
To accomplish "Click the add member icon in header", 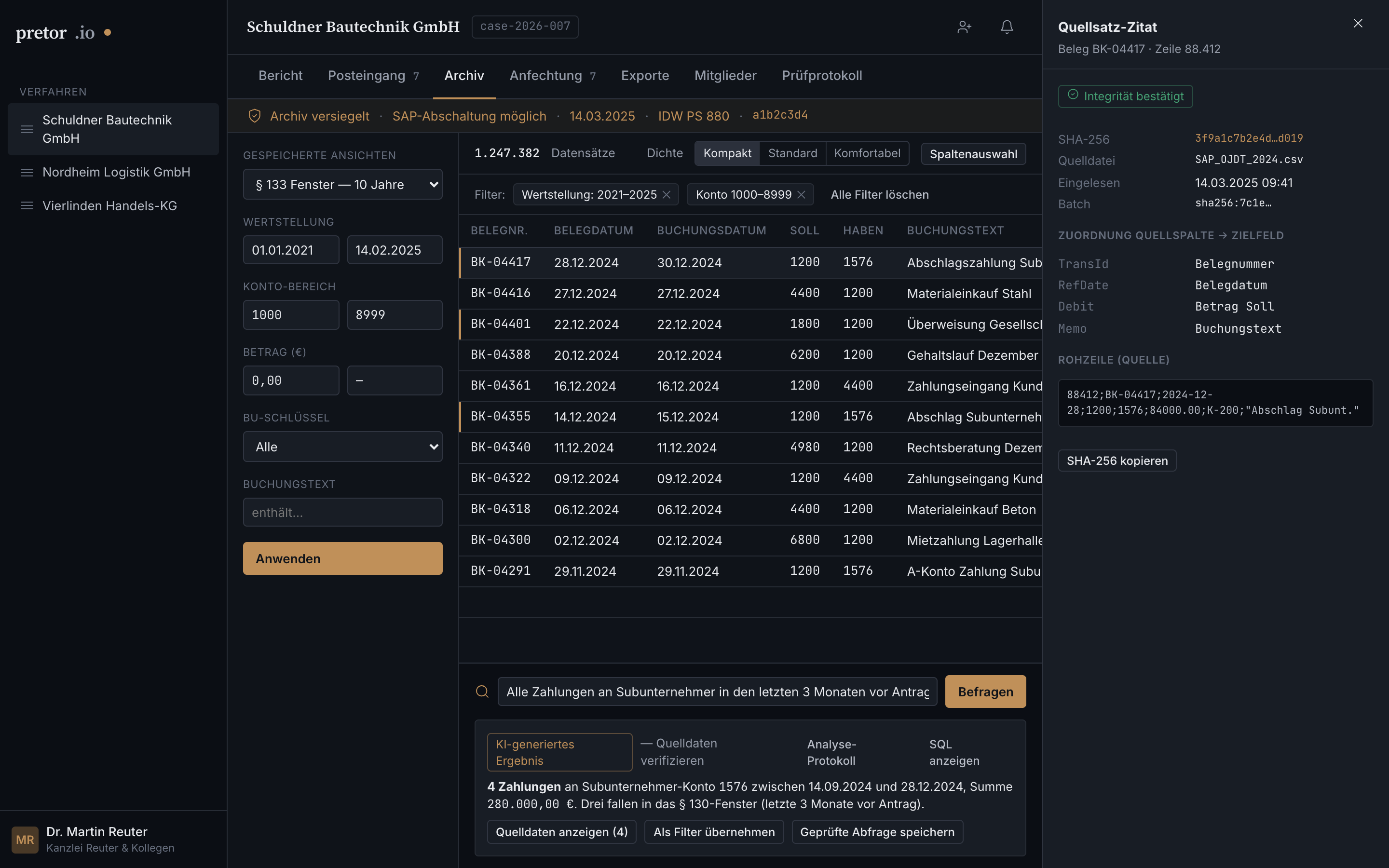I will pyautogui.click(x=964, y=27).
